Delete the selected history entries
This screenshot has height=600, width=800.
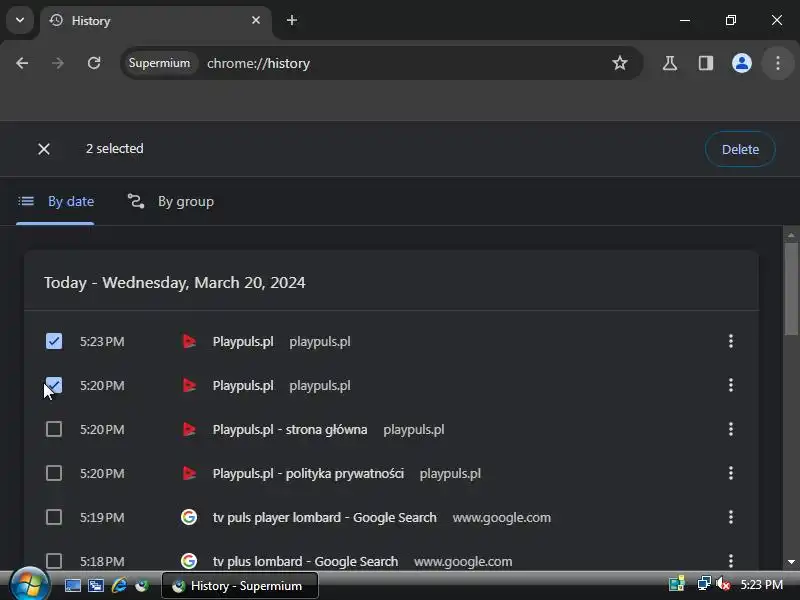coord(740,149)
